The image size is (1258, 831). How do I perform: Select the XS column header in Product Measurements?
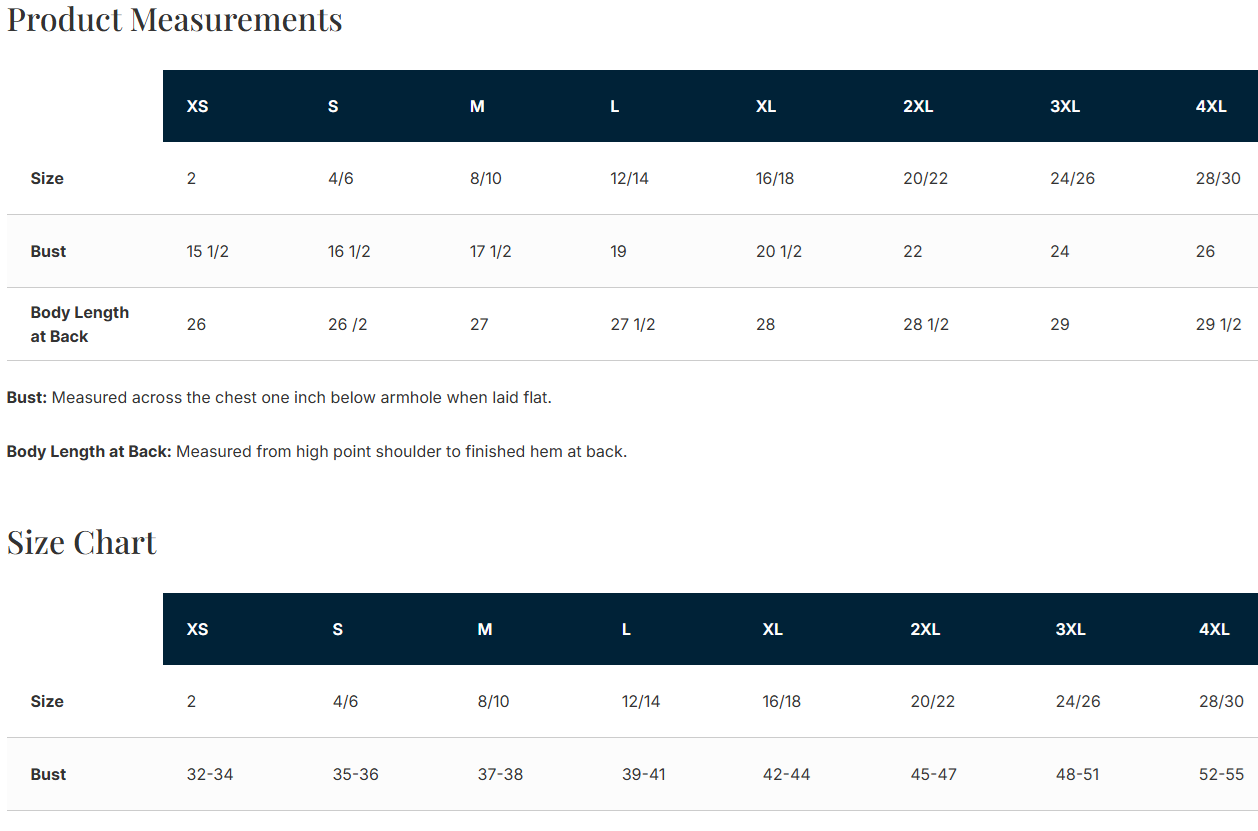(197, 106)
